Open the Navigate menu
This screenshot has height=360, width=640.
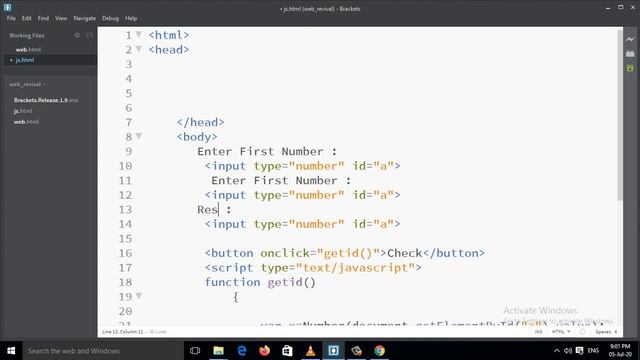coord(84,18)
